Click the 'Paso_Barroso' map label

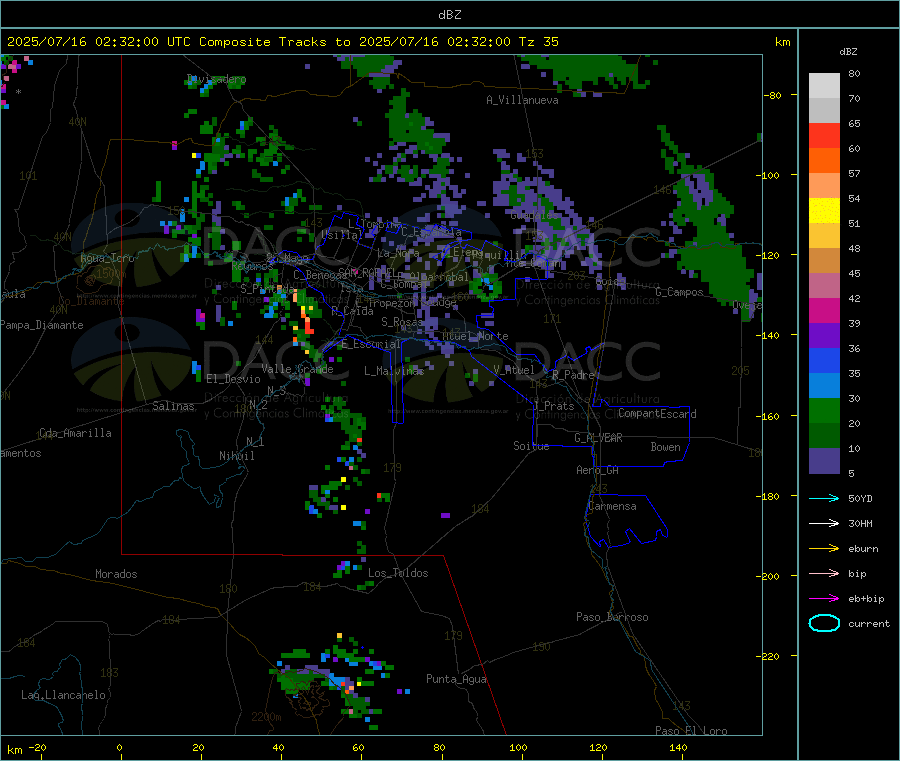point(612,617)
